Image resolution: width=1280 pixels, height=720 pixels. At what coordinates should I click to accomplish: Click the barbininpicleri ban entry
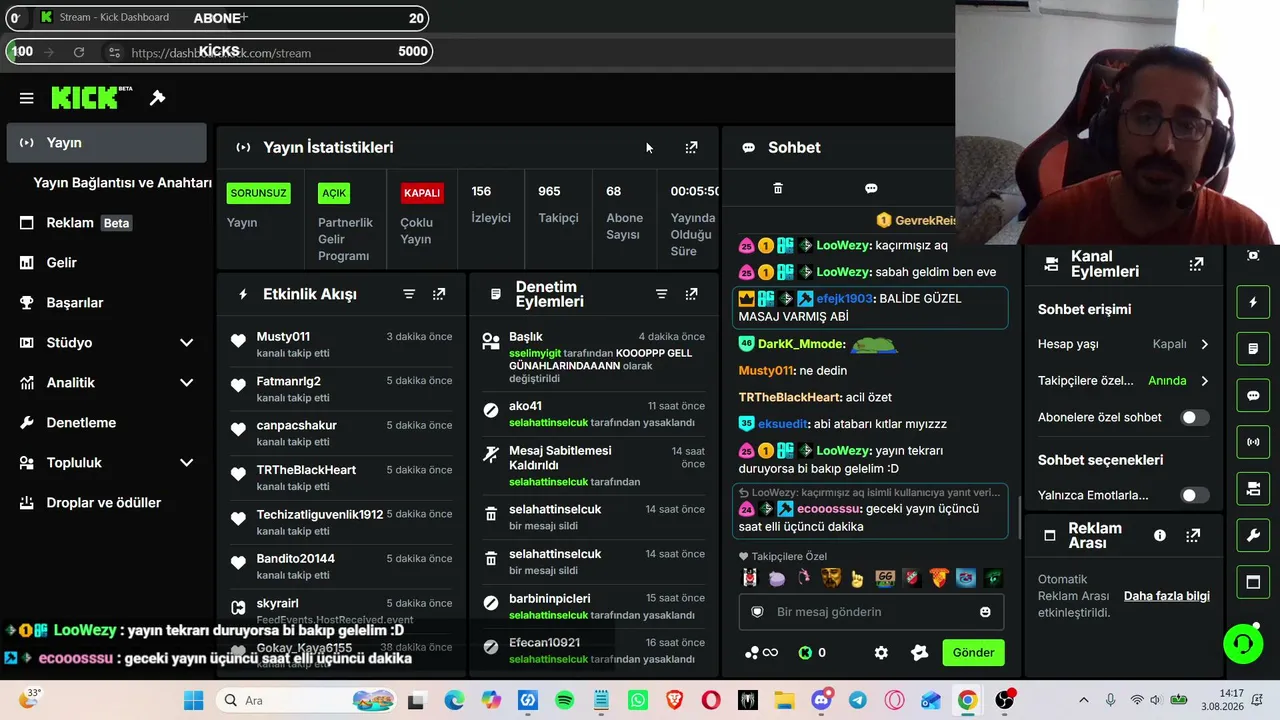click(x=594, y=606)
